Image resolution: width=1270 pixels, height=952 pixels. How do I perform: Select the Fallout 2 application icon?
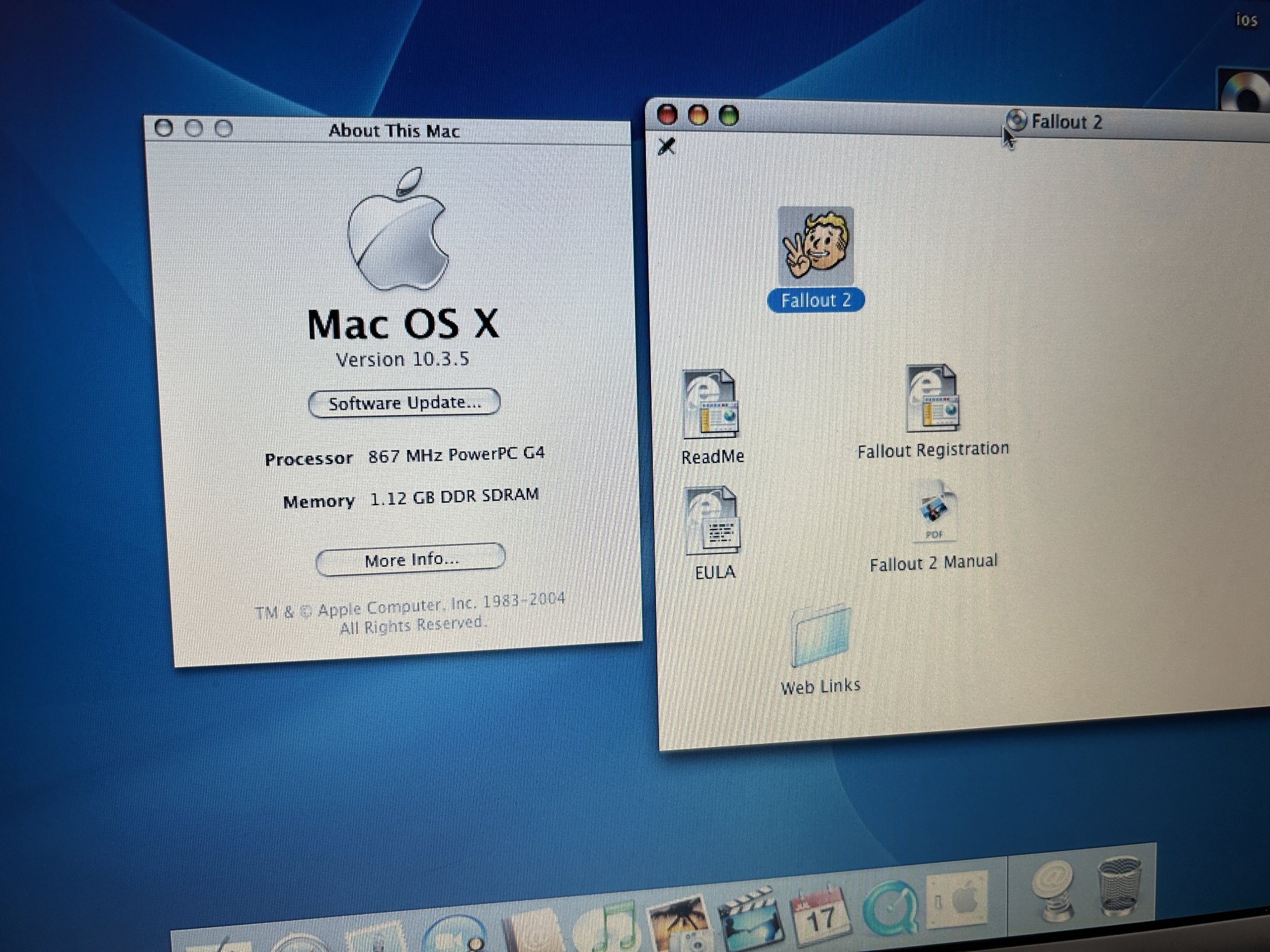pyautogui.click(x=815, y=246)
